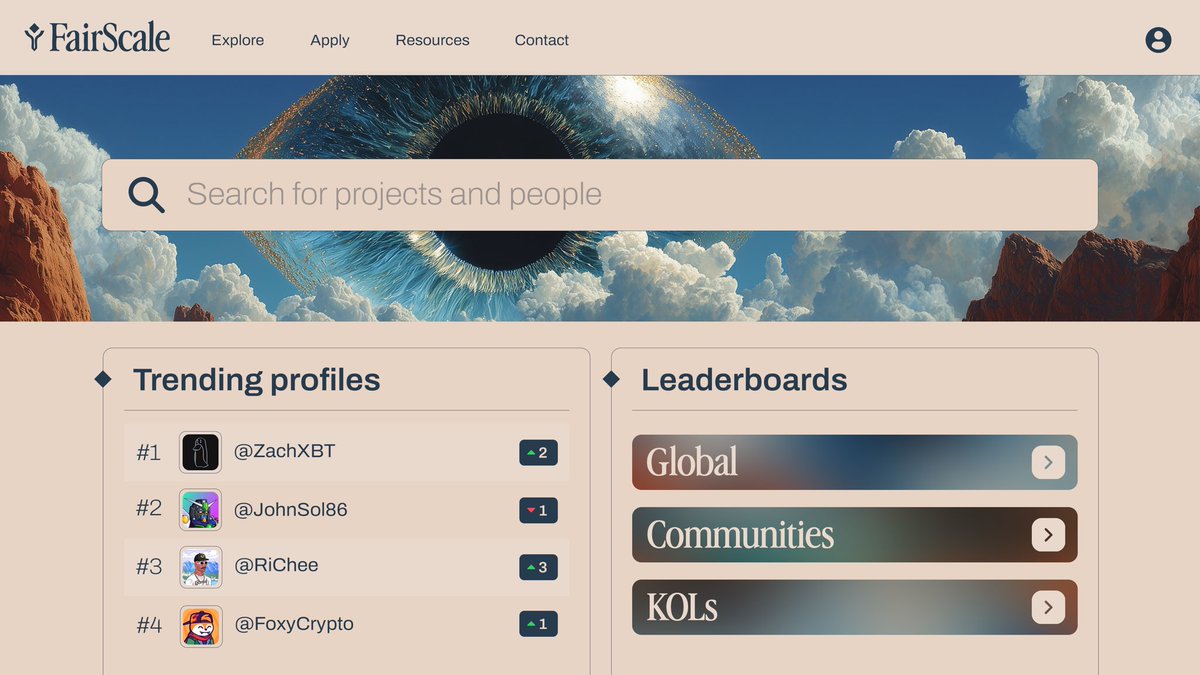Toggle @RiChee's rank change indicator
This screenshot has width=1200, height=675.
(x=538, y=567)
